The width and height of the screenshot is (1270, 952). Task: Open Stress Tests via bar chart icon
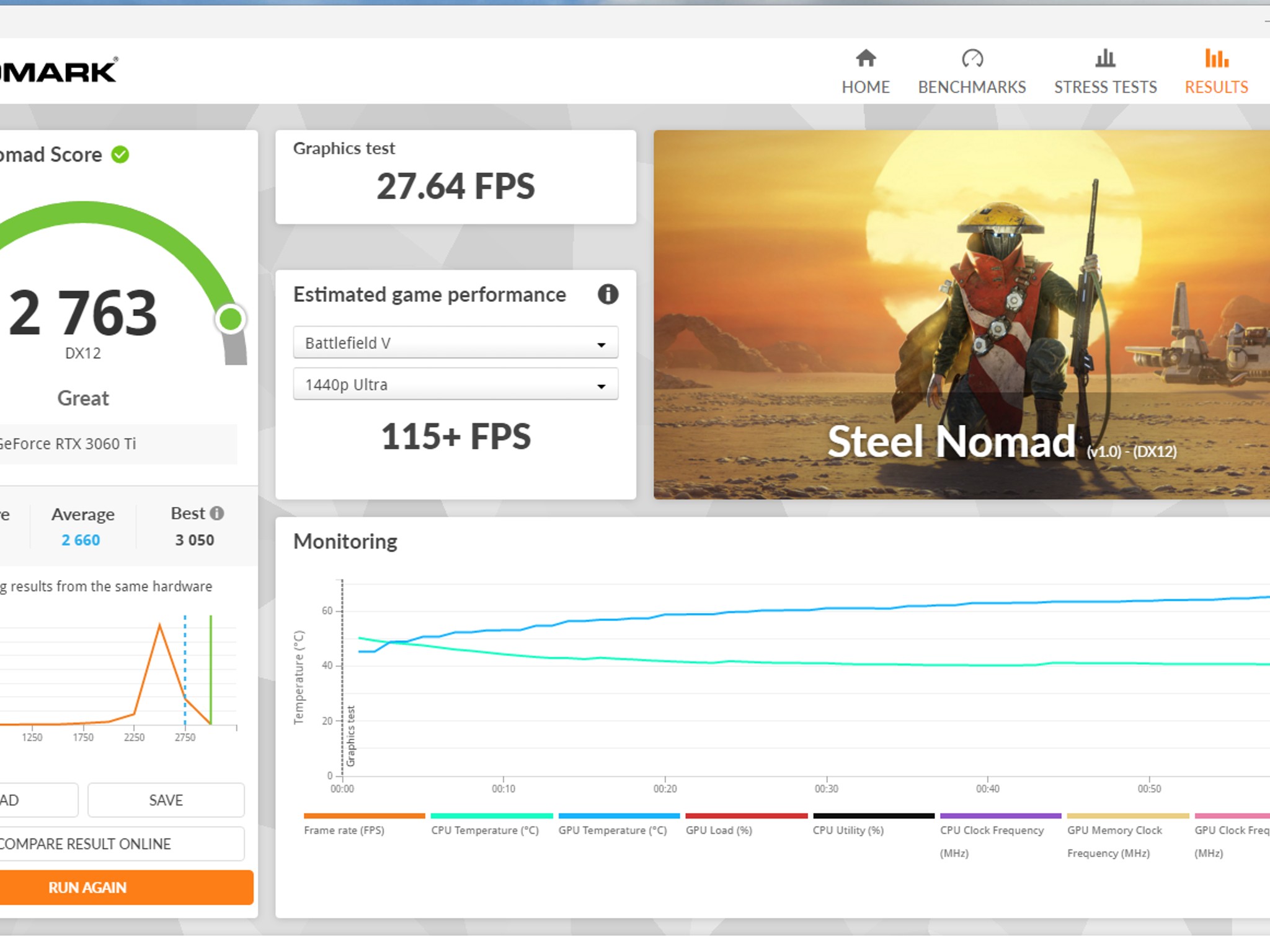click(1105, 59)
